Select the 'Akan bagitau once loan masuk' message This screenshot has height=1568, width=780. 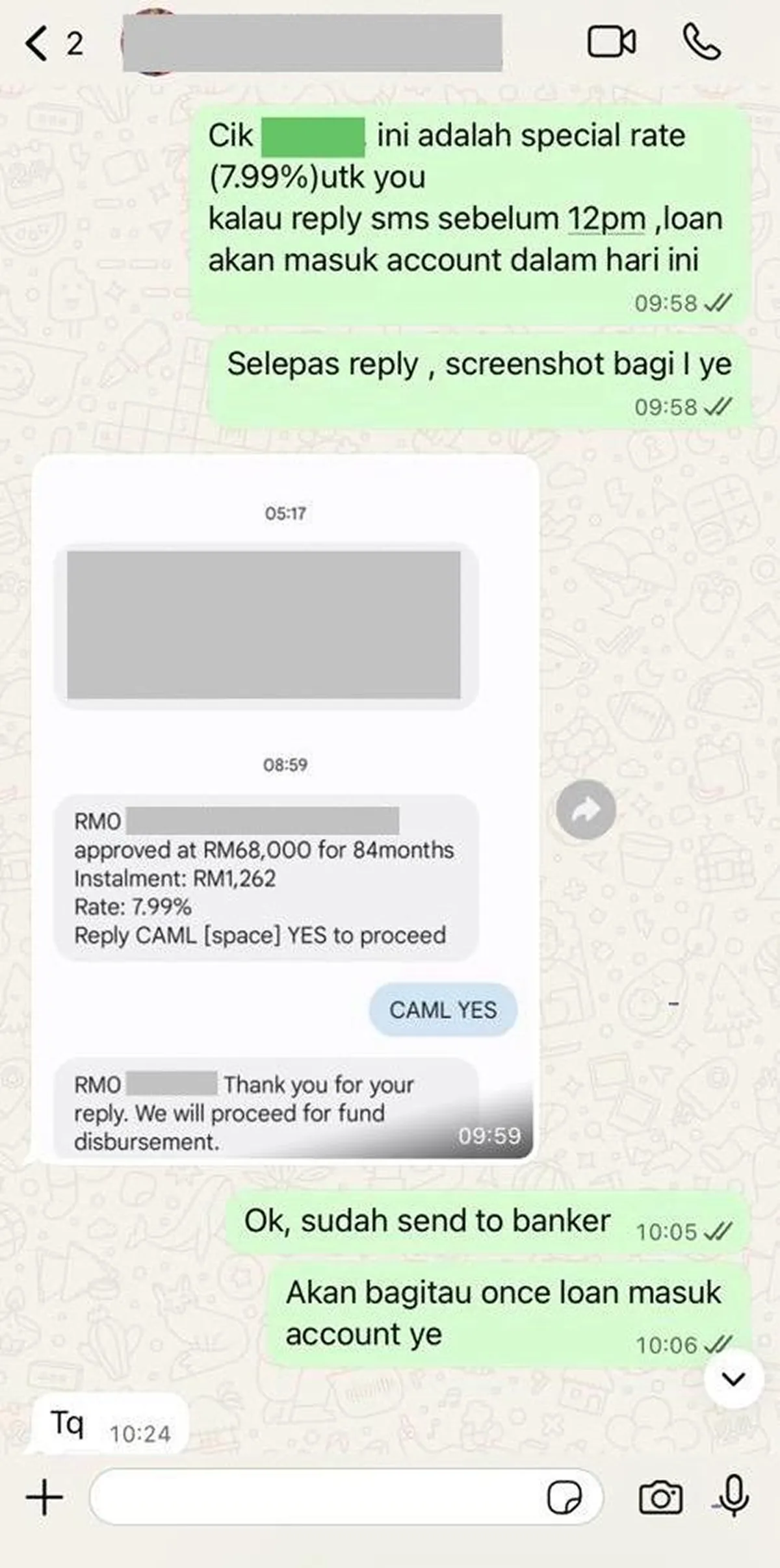click(509, 1315)
